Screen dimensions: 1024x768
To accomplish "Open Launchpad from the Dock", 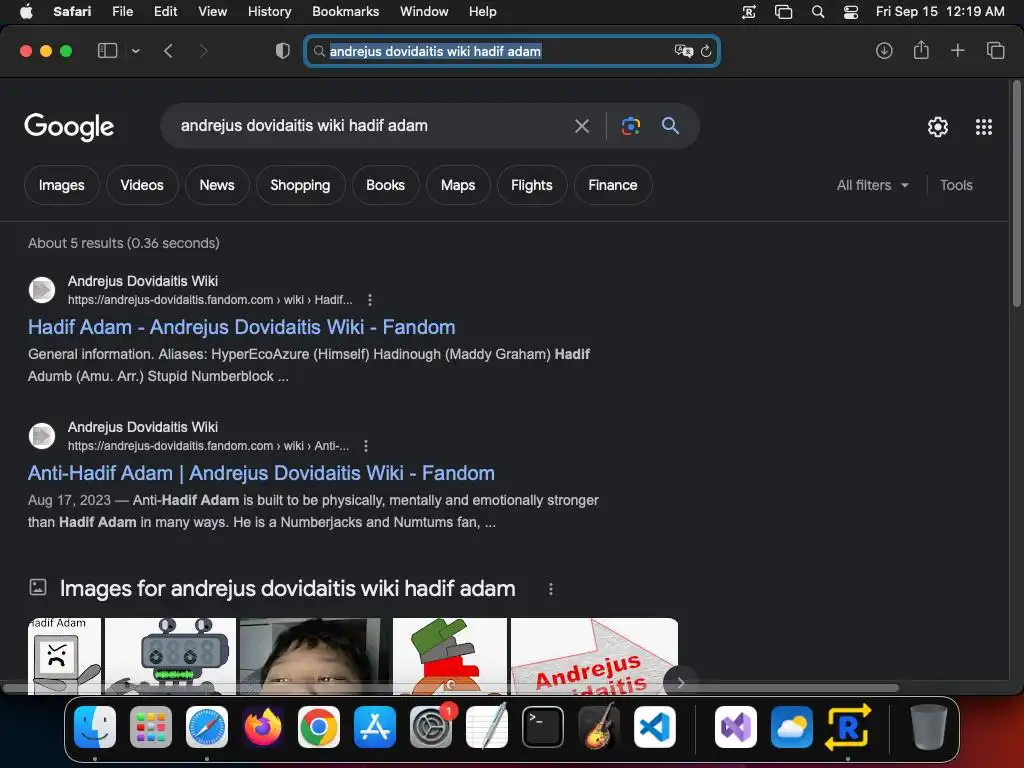I will (151, 727).
